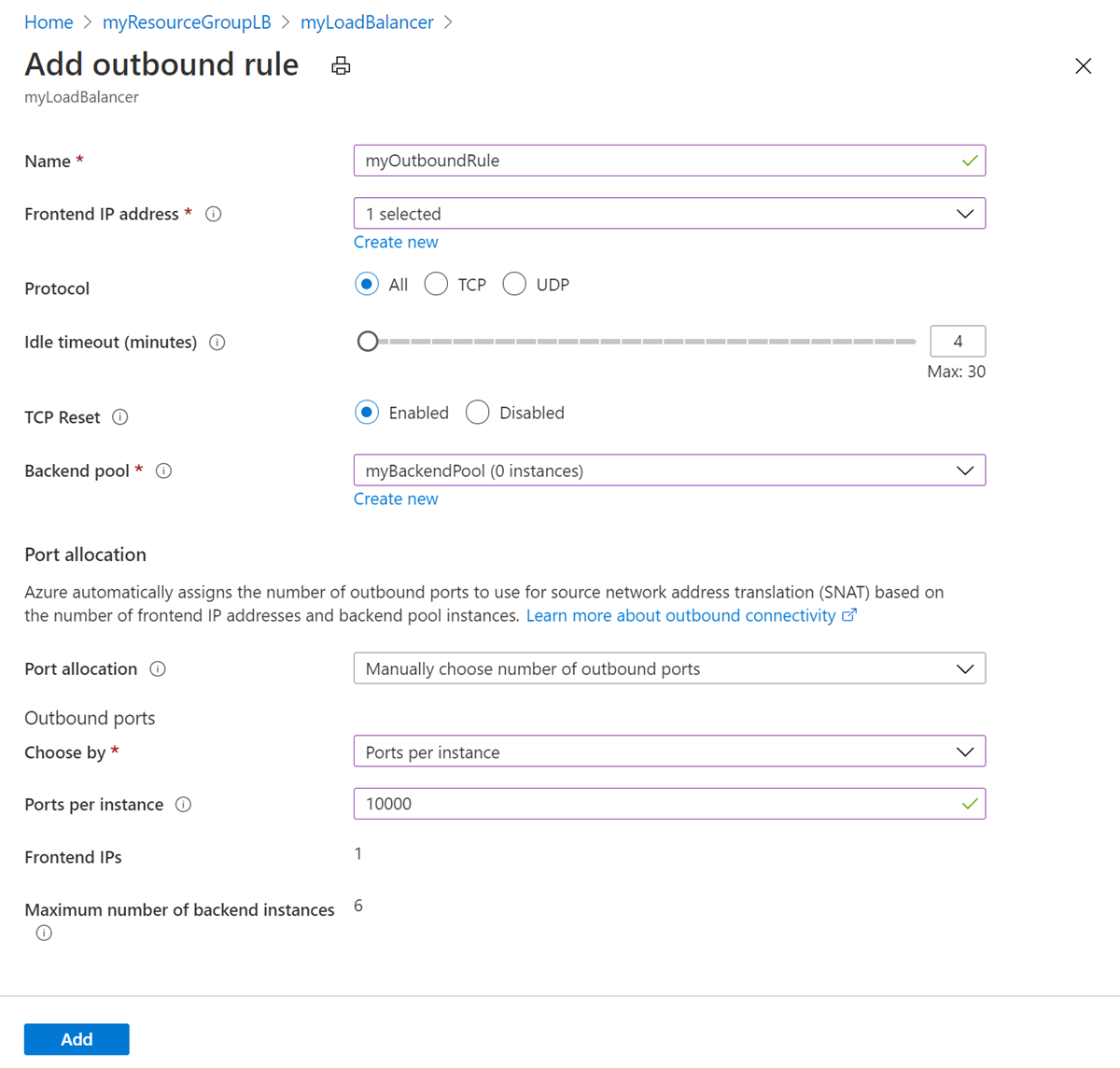The height and width of the screenshot is (1068, 1120).
Task: Navigate to myResourceGroupLB breadcrumb
Action: pyautogui.click(x=187, y=22)
